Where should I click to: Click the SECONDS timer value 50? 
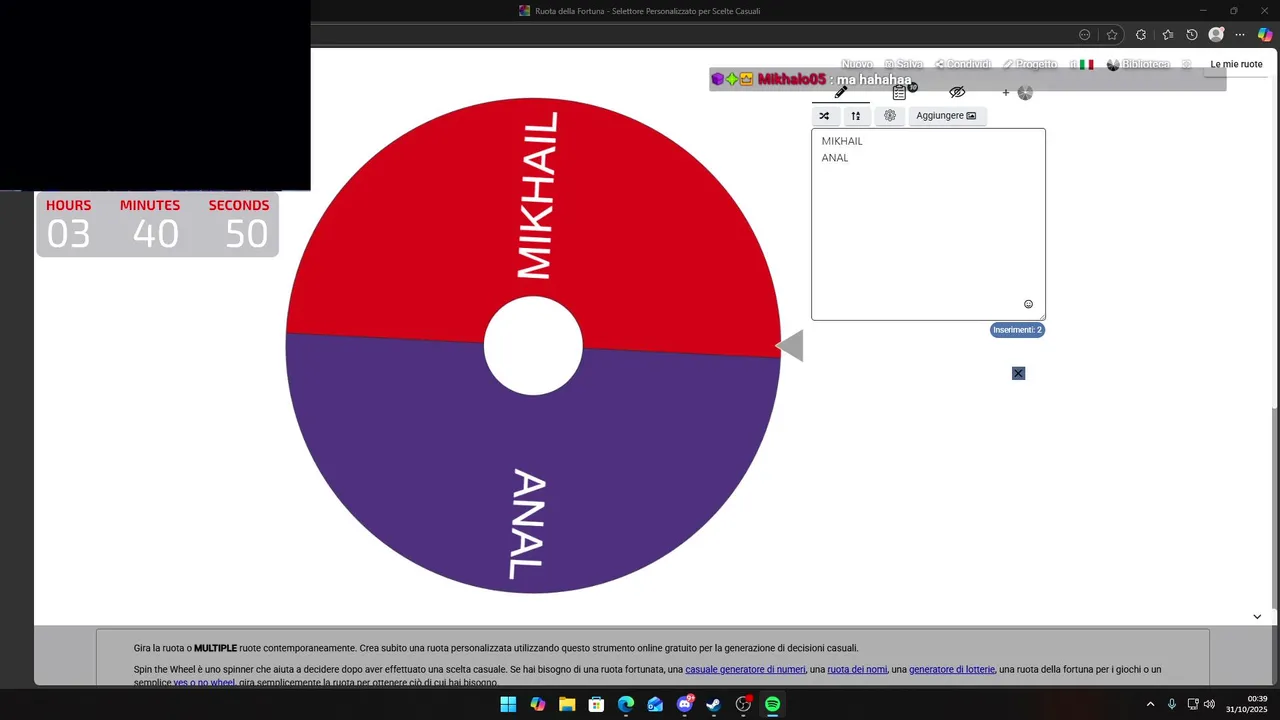[245, 234]
